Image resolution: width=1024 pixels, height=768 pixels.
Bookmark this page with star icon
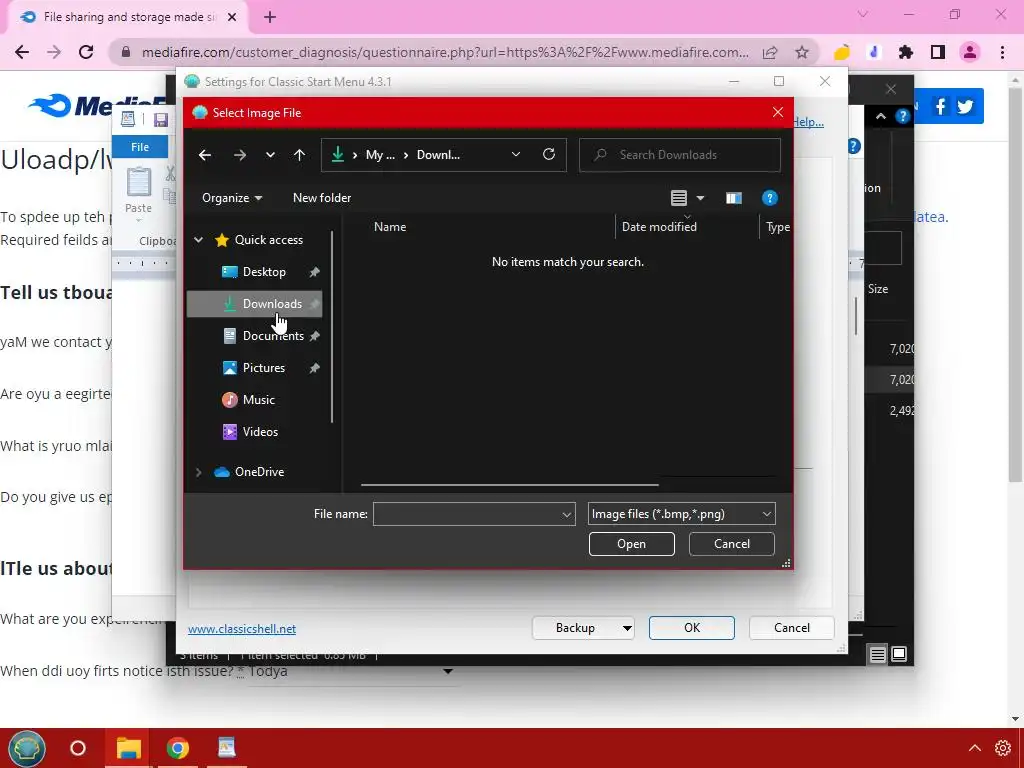pos(802,52)
